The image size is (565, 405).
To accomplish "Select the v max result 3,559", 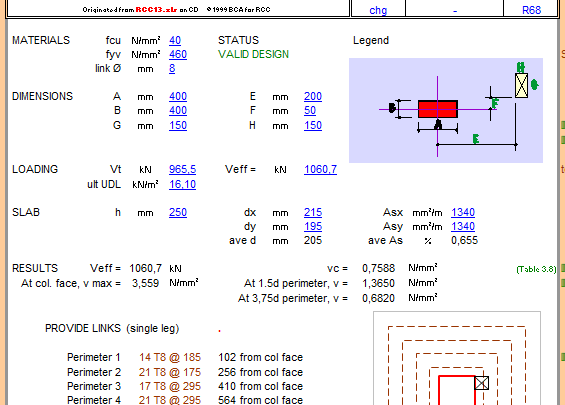I will click(x=145, y=284).
